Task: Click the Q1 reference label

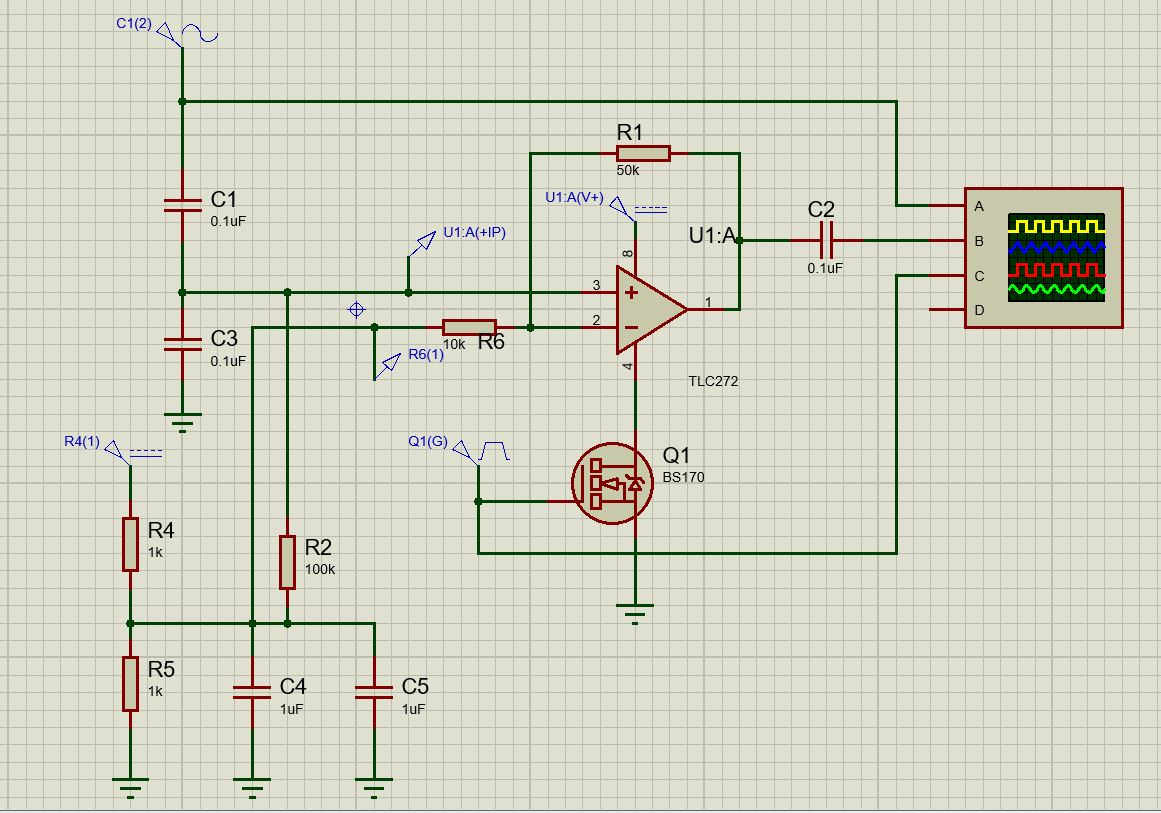Action: pos(676,455)
